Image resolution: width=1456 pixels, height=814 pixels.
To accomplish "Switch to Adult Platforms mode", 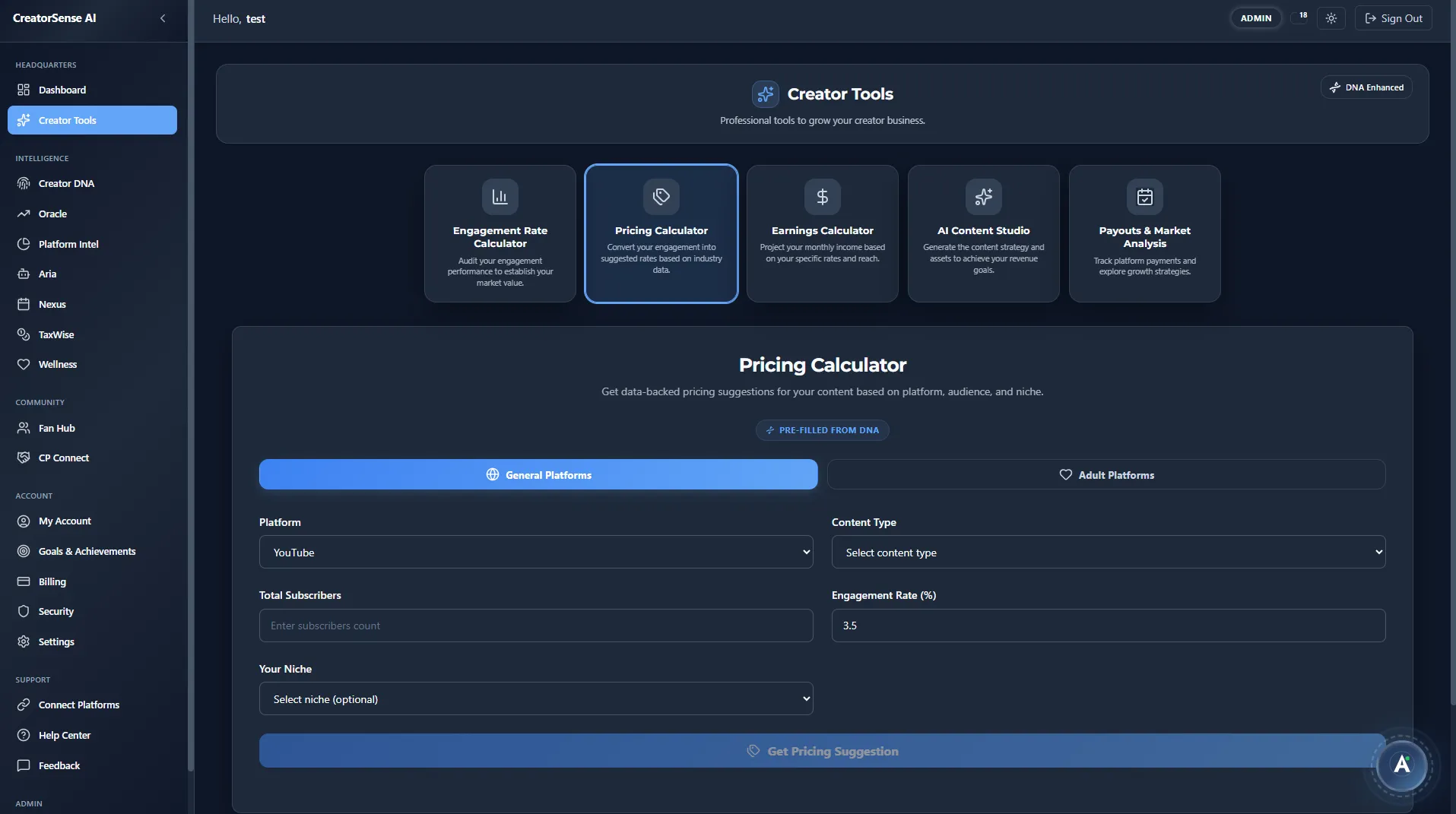I will pyautogui.click(x=1106, y=474).
